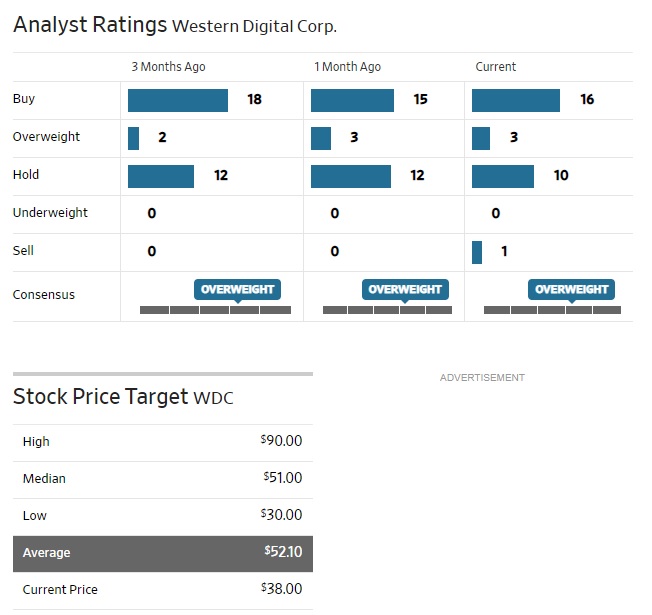Click the Overweight consensus badge 3 Months Ago
The width and height of the screenshot is (652, 615).
[x=237, y=290]
